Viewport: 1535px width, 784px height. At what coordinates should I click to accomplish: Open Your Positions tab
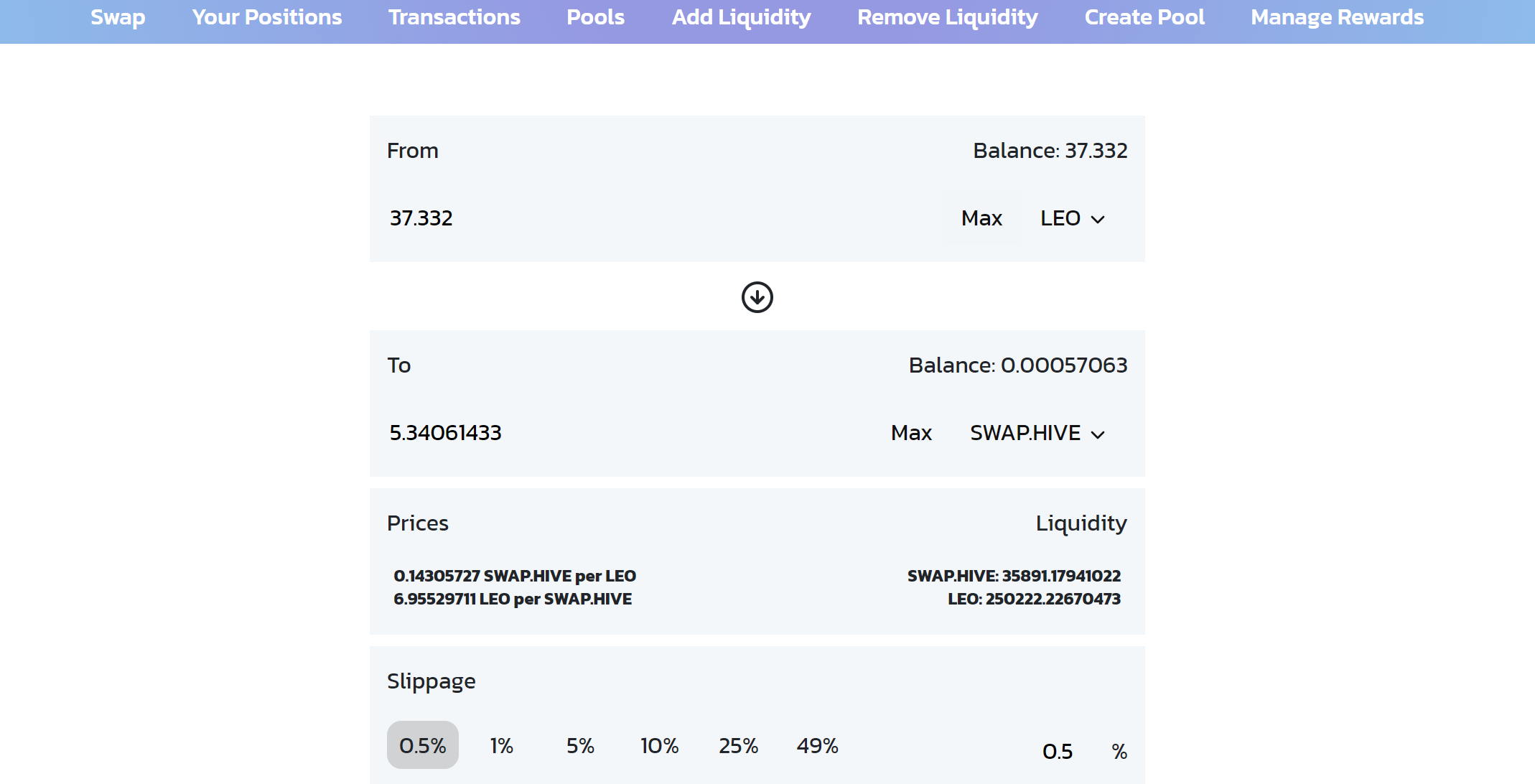267,17
